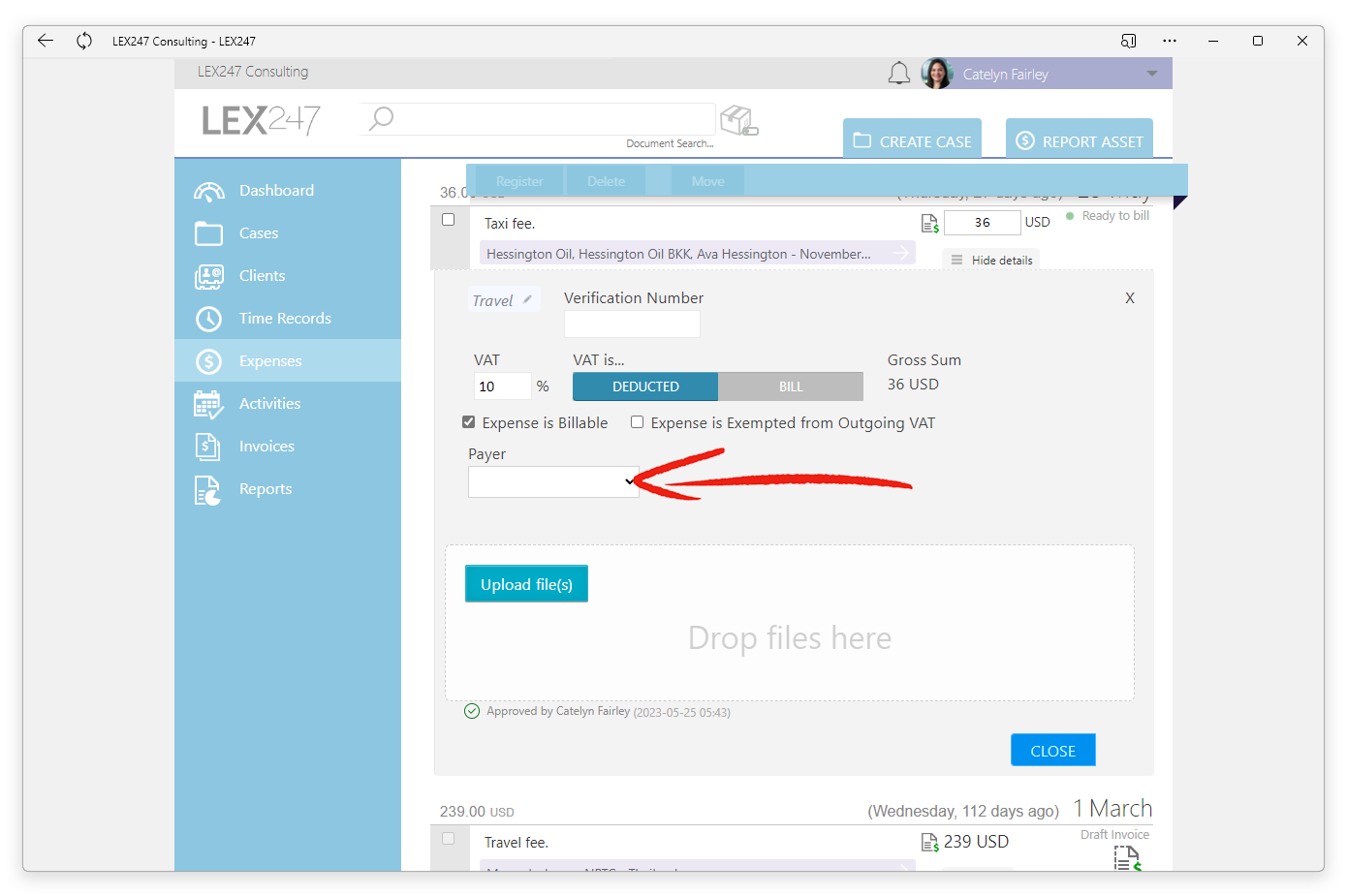Open the title bar more options menu
The image size is (1347, 896).
tap(1170, 41)
